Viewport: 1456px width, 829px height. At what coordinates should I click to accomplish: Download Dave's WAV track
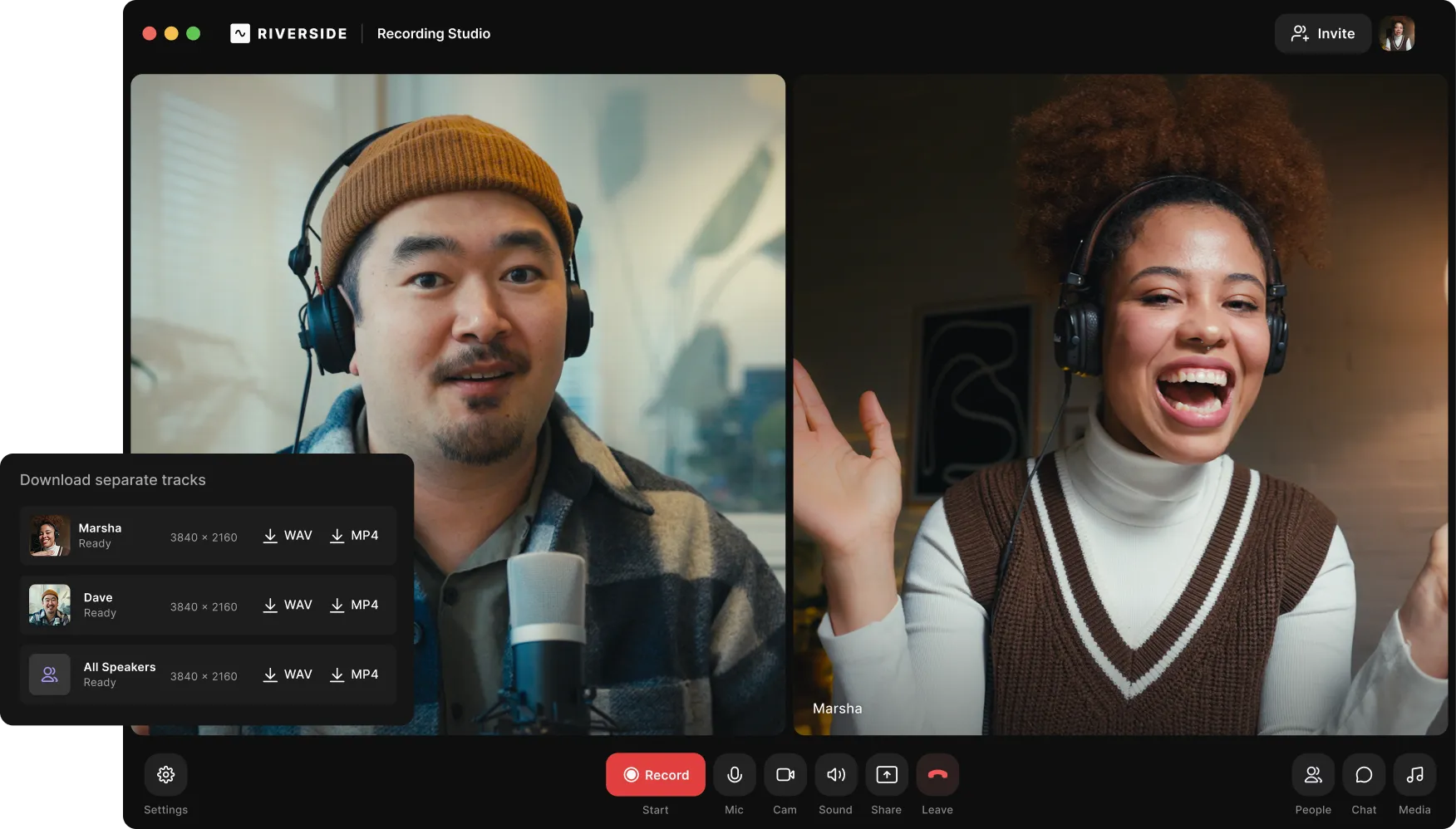point(288,606)
